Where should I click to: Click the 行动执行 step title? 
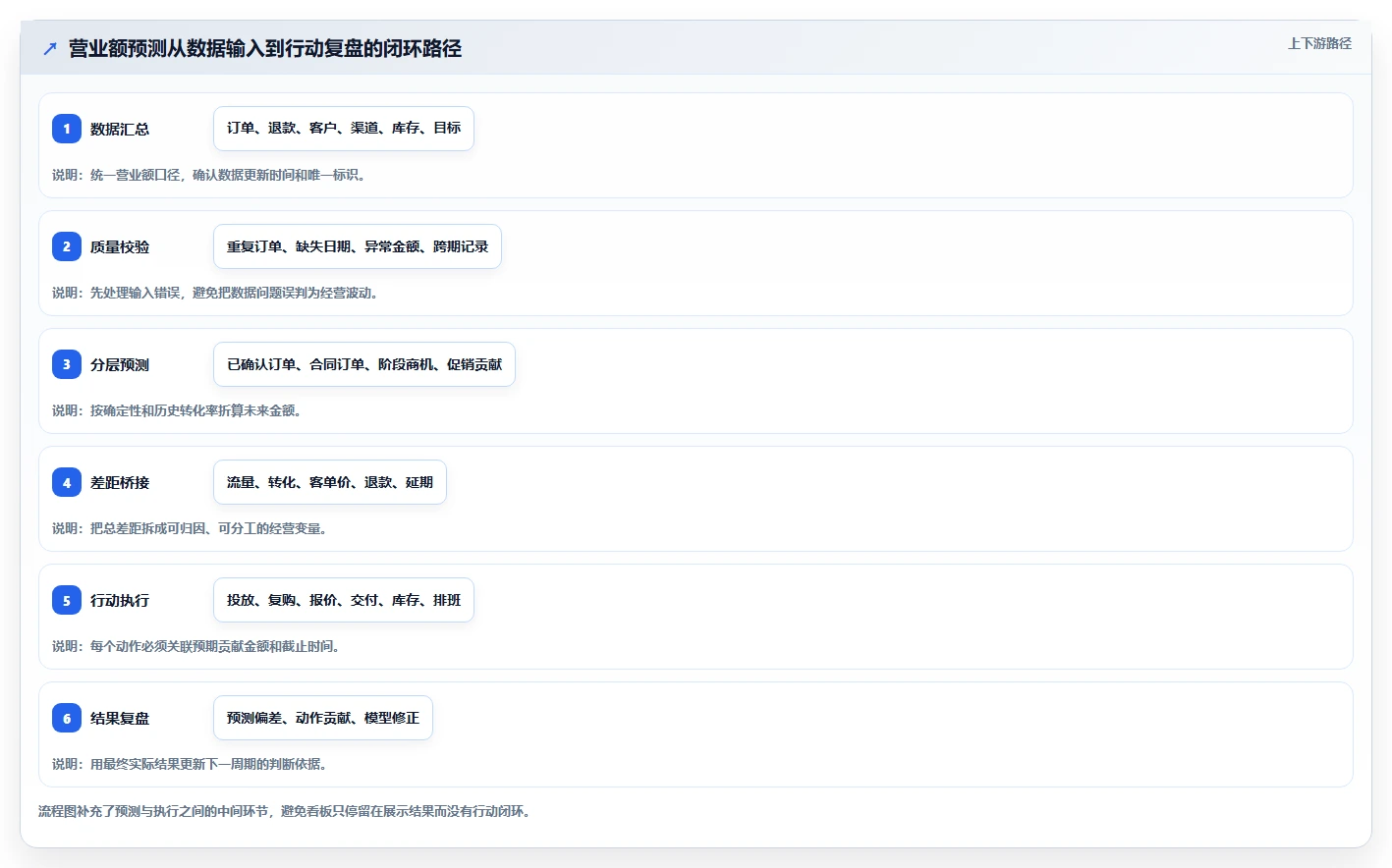point(120,600)
